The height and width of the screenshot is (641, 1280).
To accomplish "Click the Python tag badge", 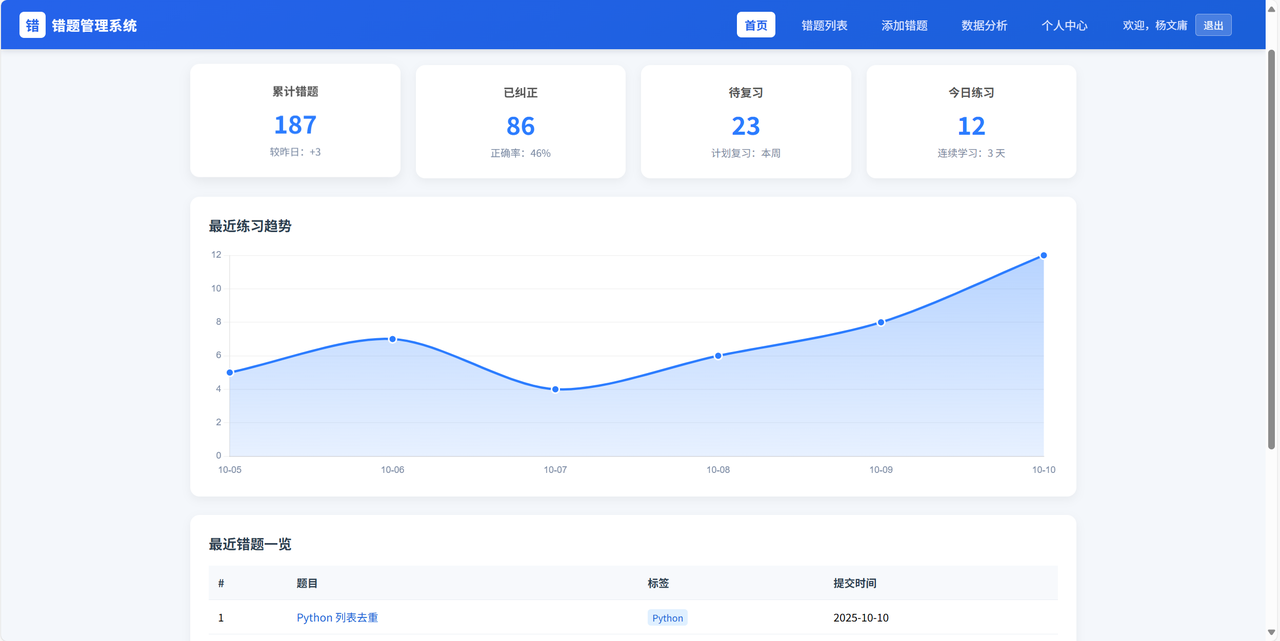I will 667,618.
